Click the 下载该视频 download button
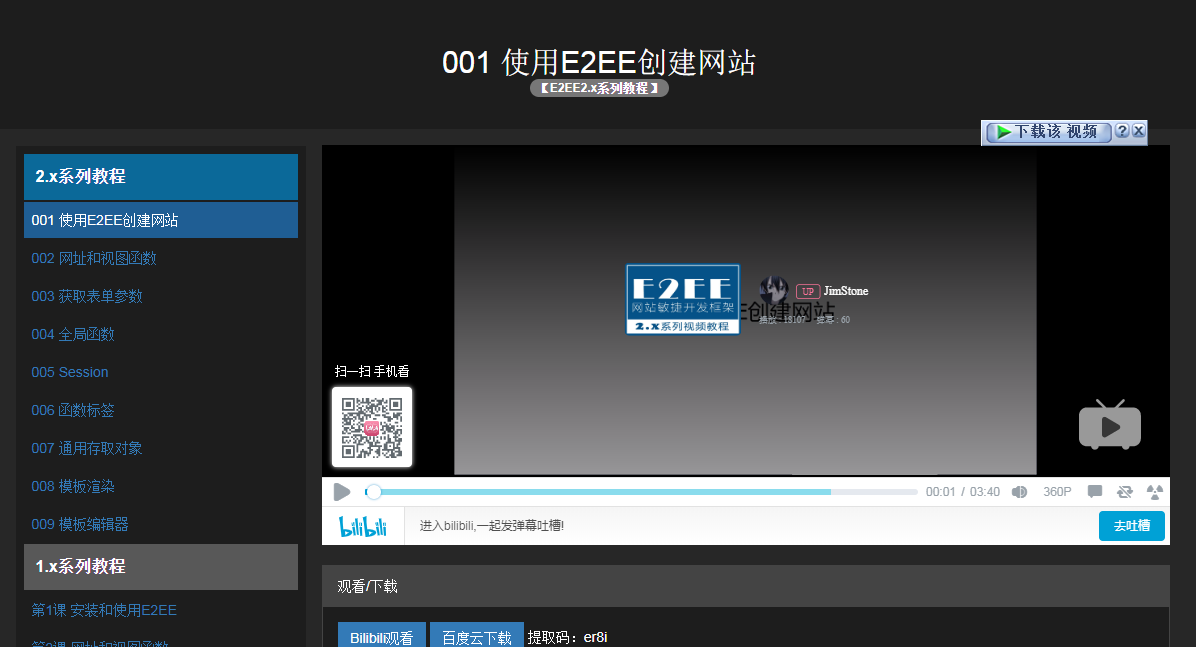This screenshot has height=647, width=1196. [x=1048, y=132]
